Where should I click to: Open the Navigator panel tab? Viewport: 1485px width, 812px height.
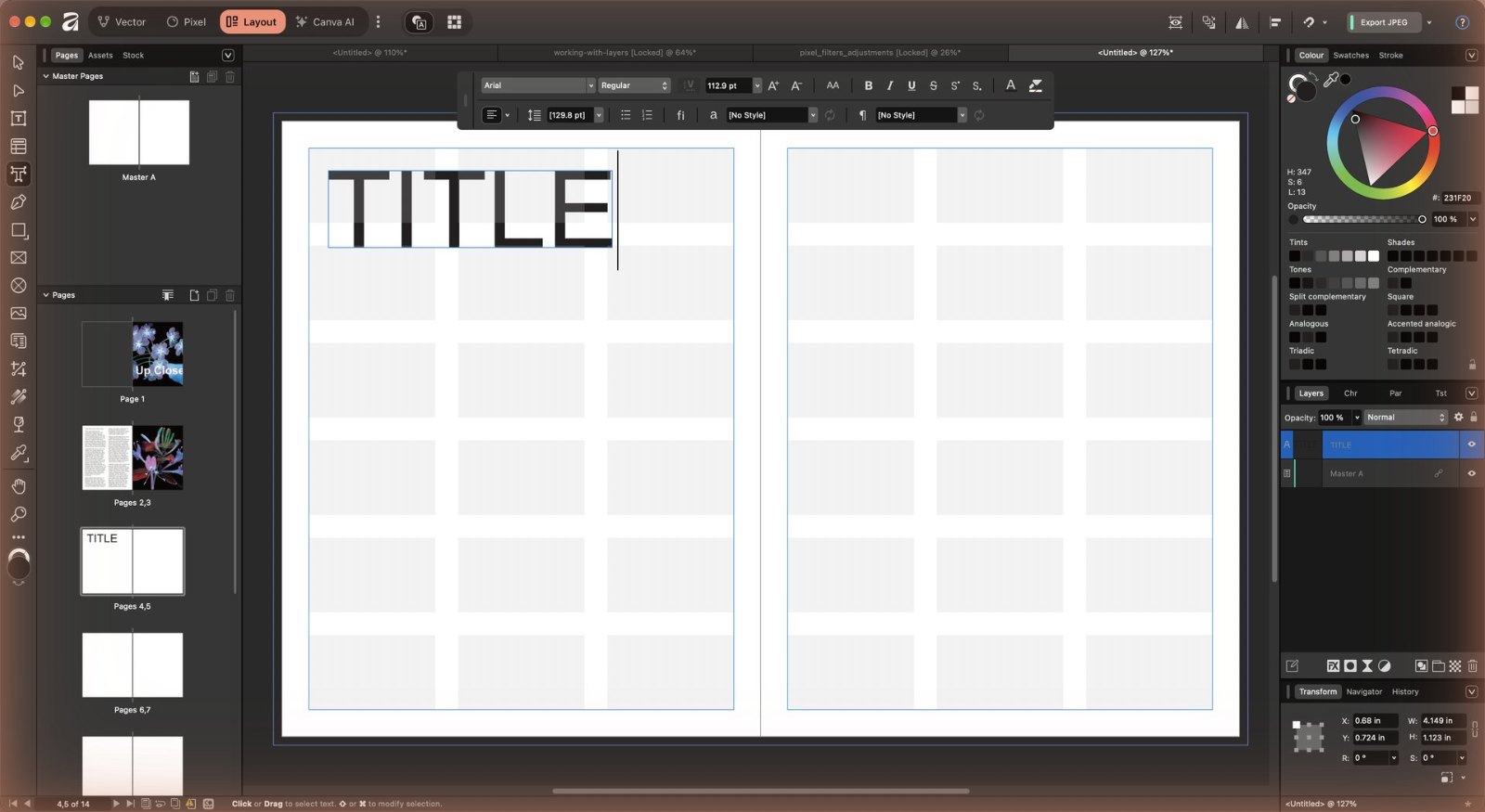(1363, 691)
